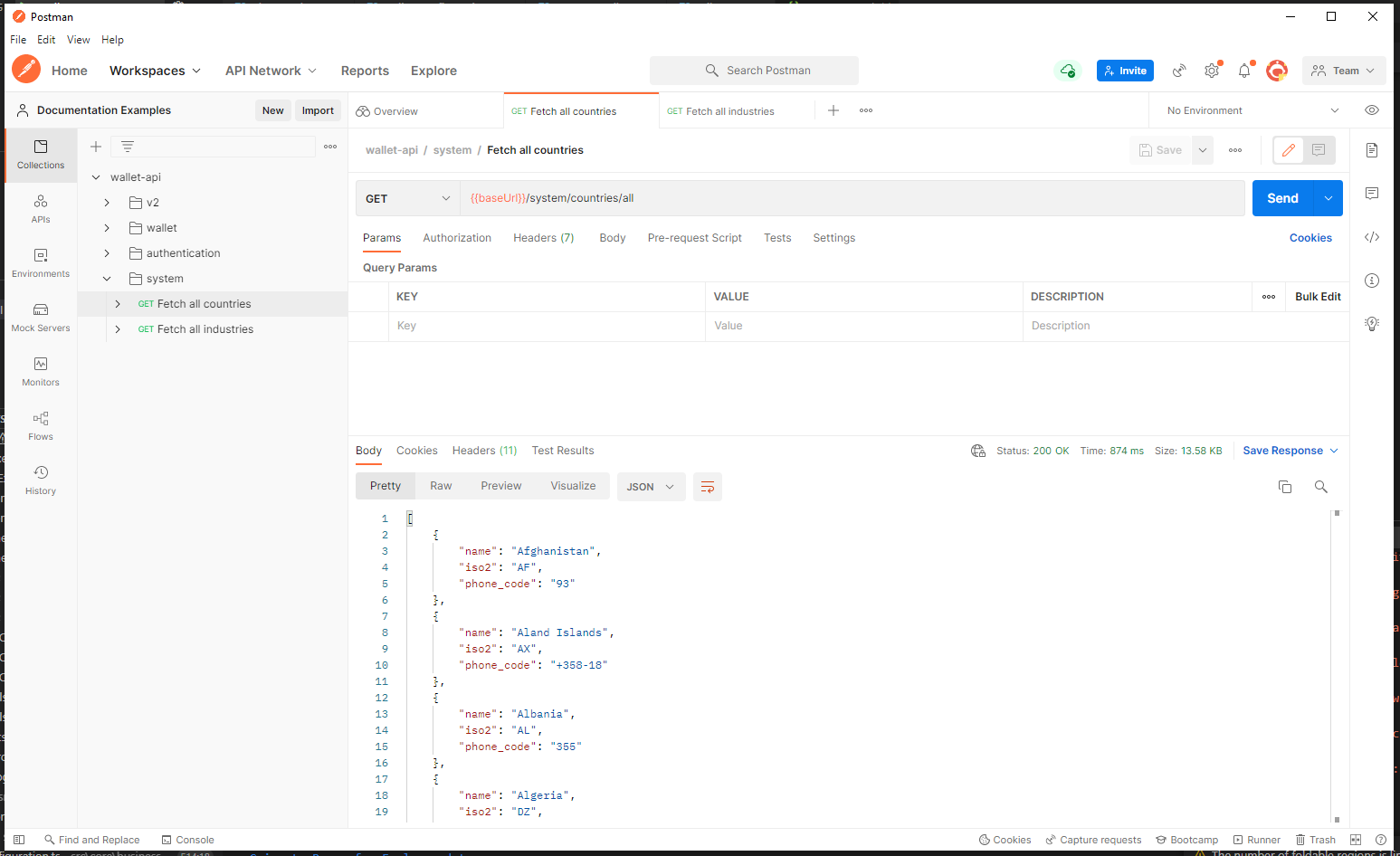Viewport: 1400px width, 856px height.
Task: Open the collections panel three-dot options
Action: tap(330, 147)
